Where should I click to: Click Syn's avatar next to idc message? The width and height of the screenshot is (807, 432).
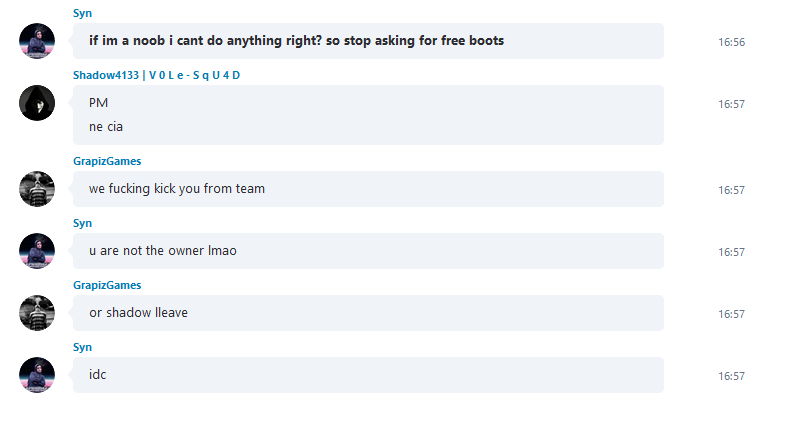coord(37,375)
